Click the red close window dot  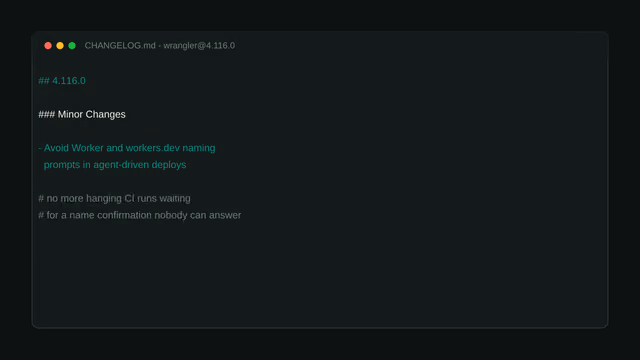pos(48,45)
